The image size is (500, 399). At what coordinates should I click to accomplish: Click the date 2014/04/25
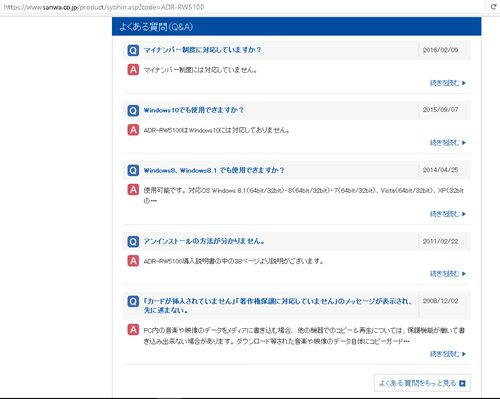(x=440, y=170)
